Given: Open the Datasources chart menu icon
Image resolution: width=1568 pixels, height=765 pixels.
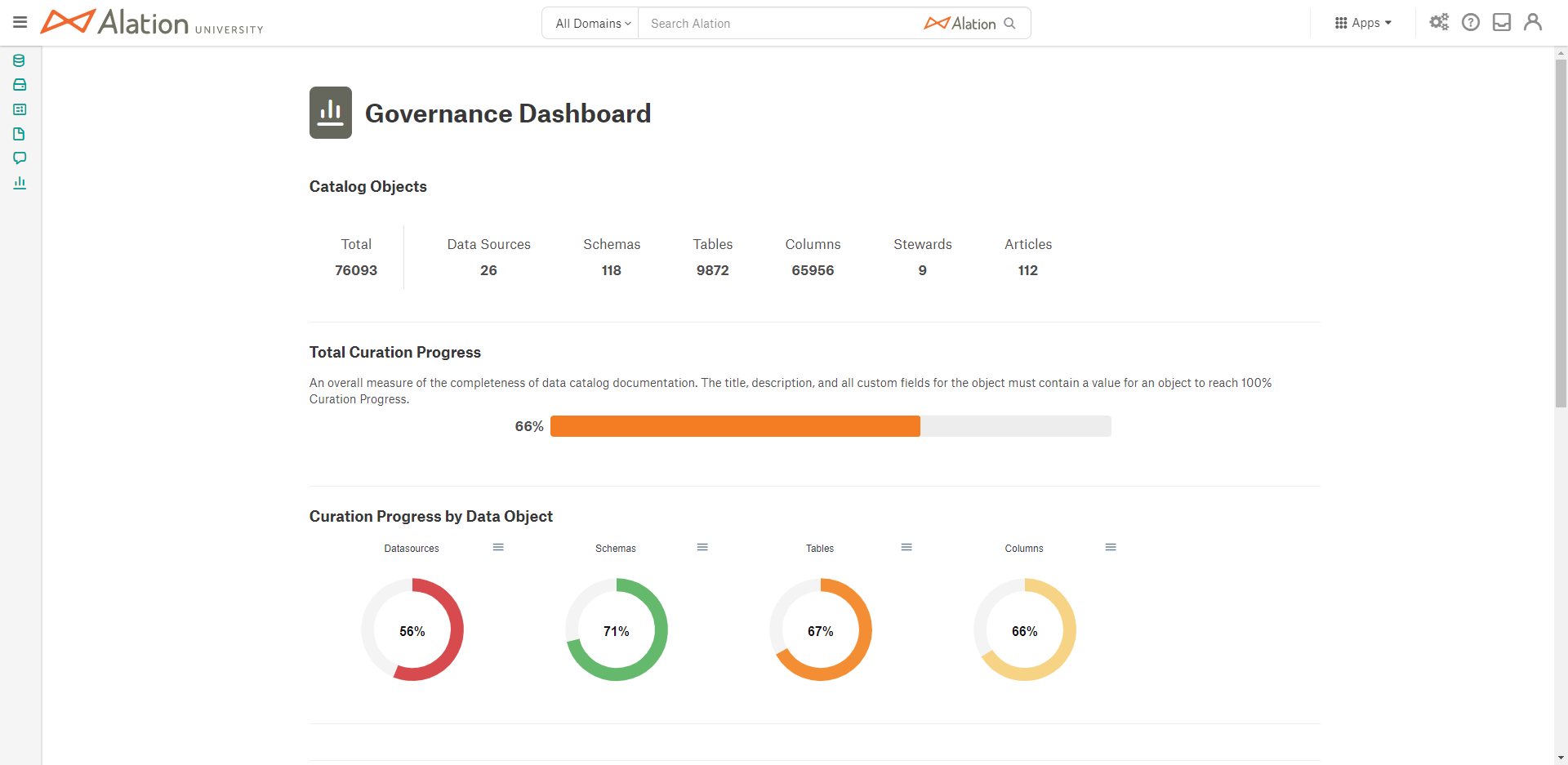Looking at the screenshot, I should 498,547.
